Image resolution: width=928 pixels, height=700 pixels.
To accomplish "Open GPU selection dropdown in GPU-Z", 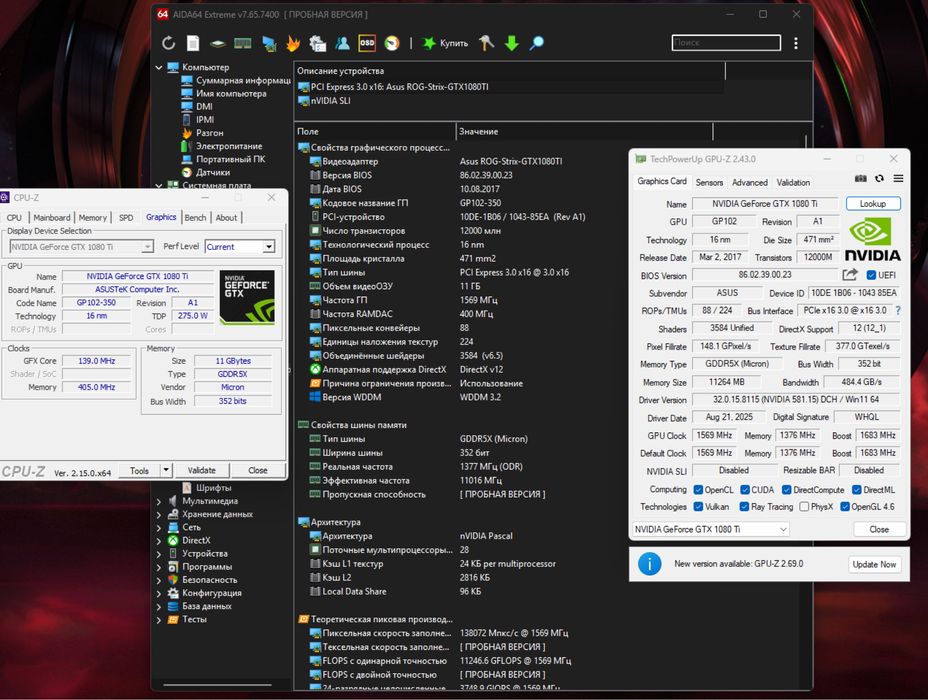I will tap(710, 529).
